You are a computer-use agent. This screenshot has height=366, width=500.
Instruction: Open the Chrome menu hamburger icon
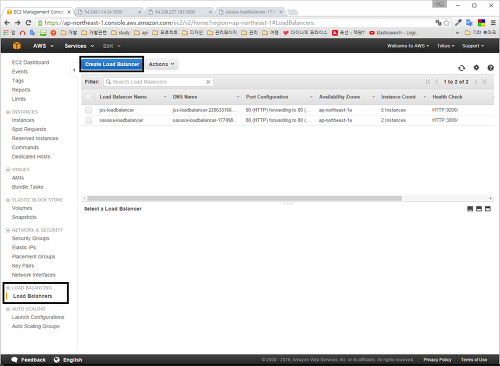point(493,23)
